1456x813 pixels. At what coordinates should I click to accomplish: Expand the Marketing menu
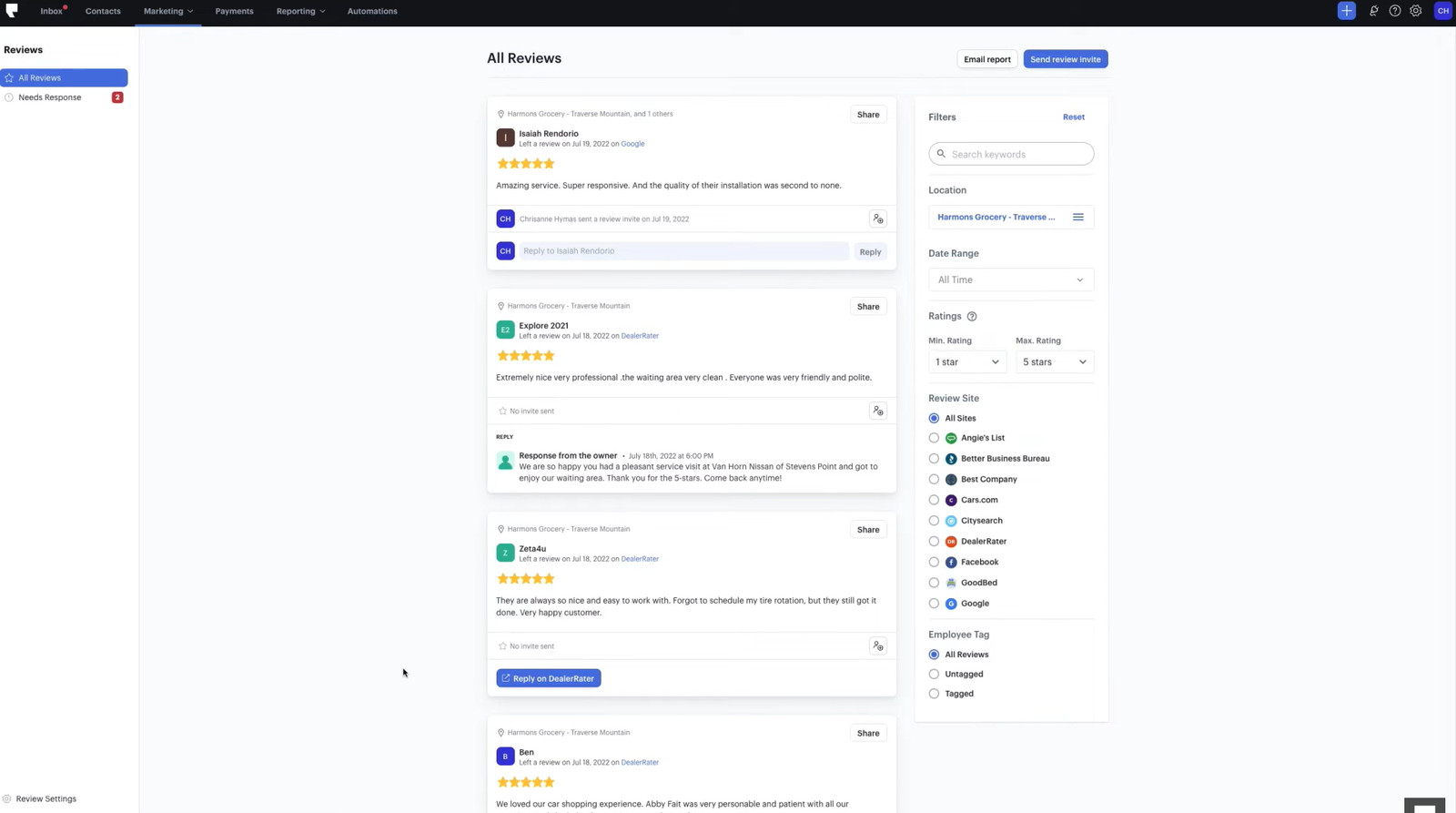click(x=168, y=11)
